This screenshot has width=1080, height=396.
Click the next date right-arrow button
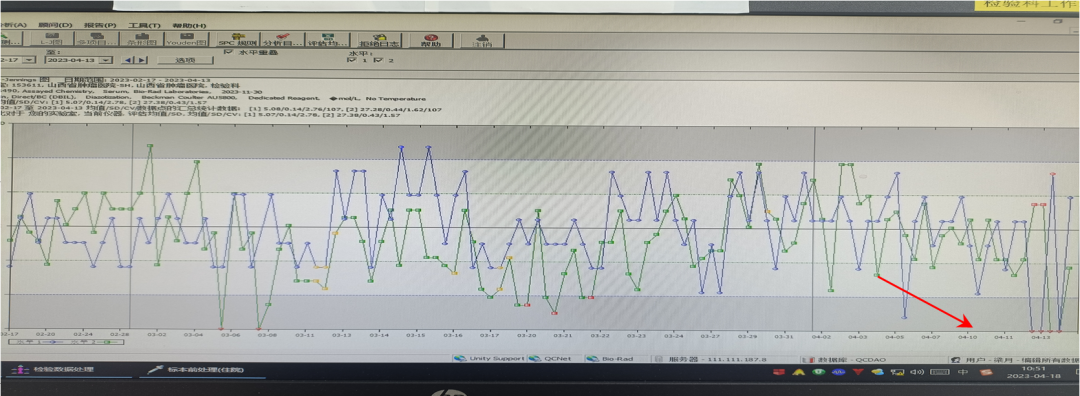[x=143, y=60]
